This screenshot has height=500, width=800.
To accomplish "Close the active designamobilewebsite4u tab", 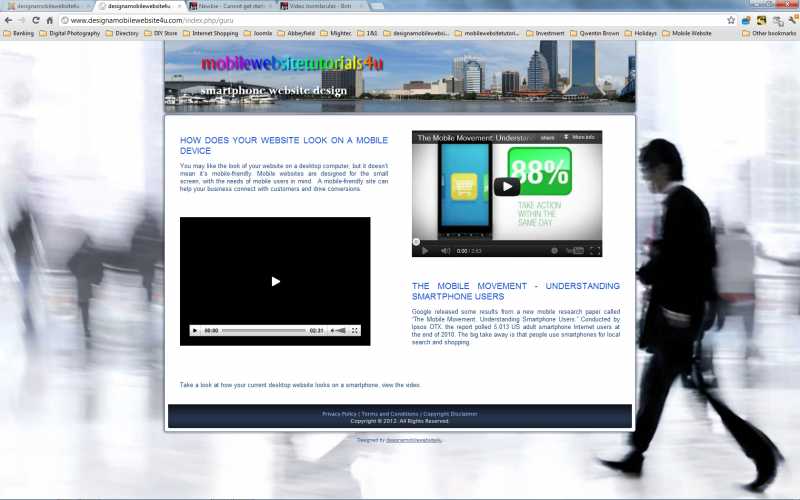I will (x=179, y=6).
